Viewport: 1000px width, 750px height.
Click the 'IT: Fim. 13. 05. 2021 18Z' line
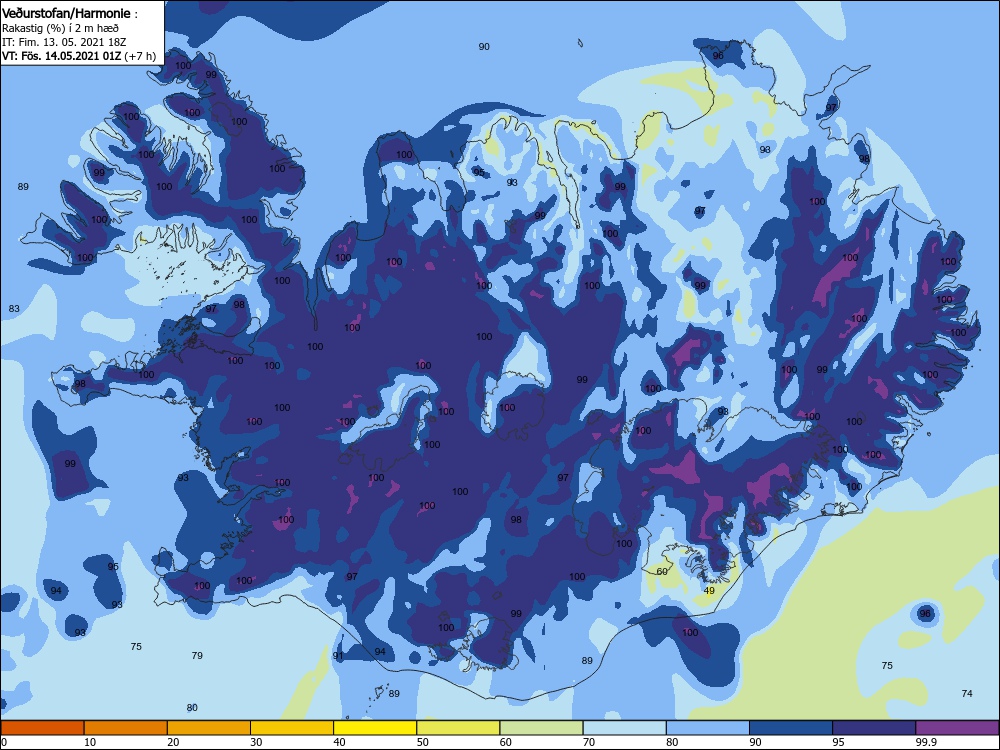click(64, 42)
